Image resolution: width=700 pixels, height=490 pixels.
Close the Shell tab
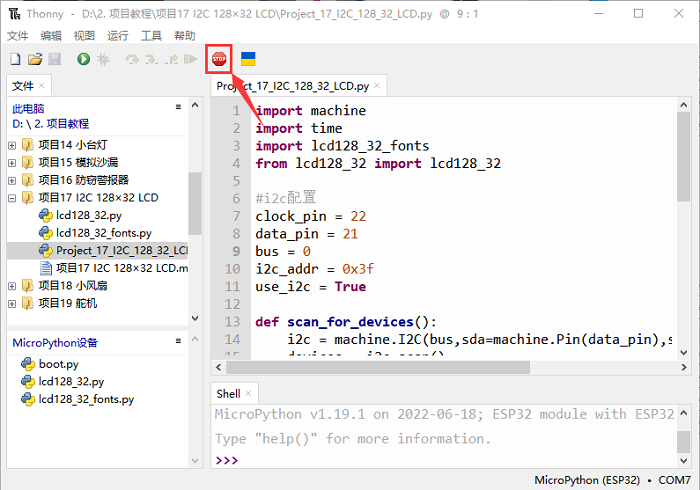[x=249, y=394]
